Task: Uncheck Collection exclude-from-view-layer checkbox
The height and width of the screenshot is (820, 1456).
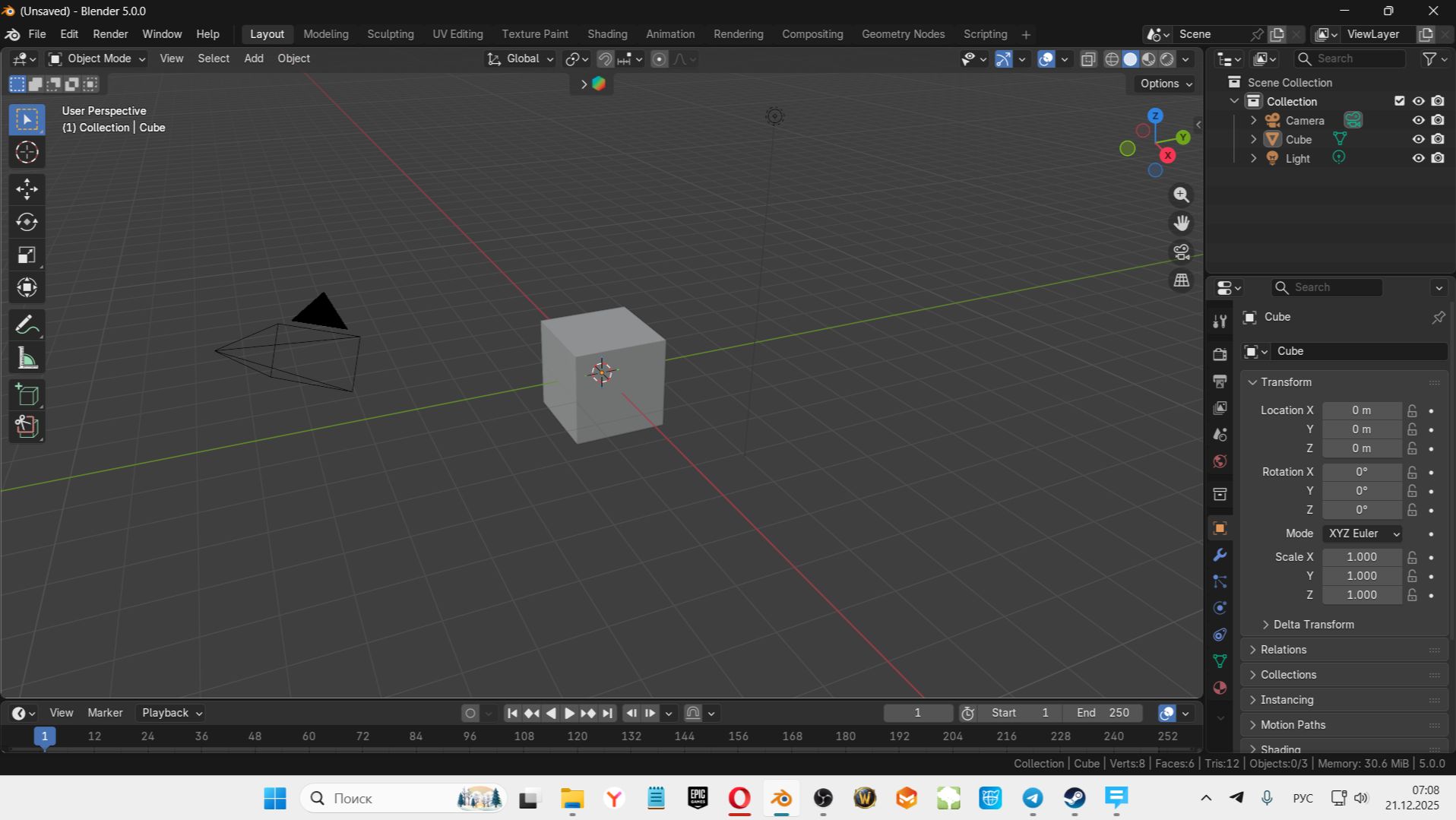Action: (x=1399, y=101)
